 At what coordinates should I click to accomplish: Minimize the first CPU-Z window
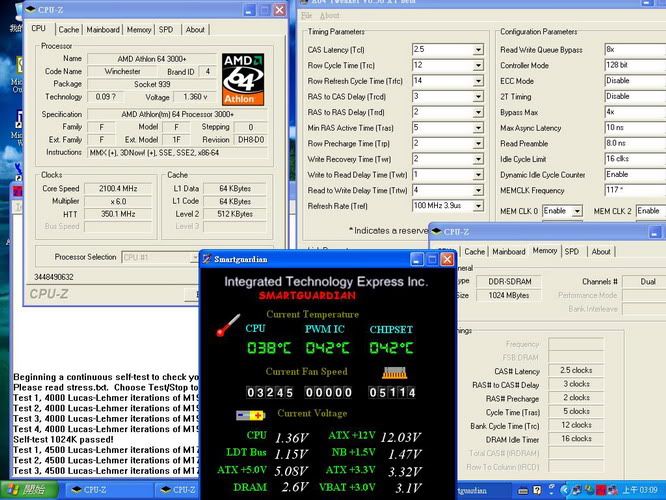(249, 10)
